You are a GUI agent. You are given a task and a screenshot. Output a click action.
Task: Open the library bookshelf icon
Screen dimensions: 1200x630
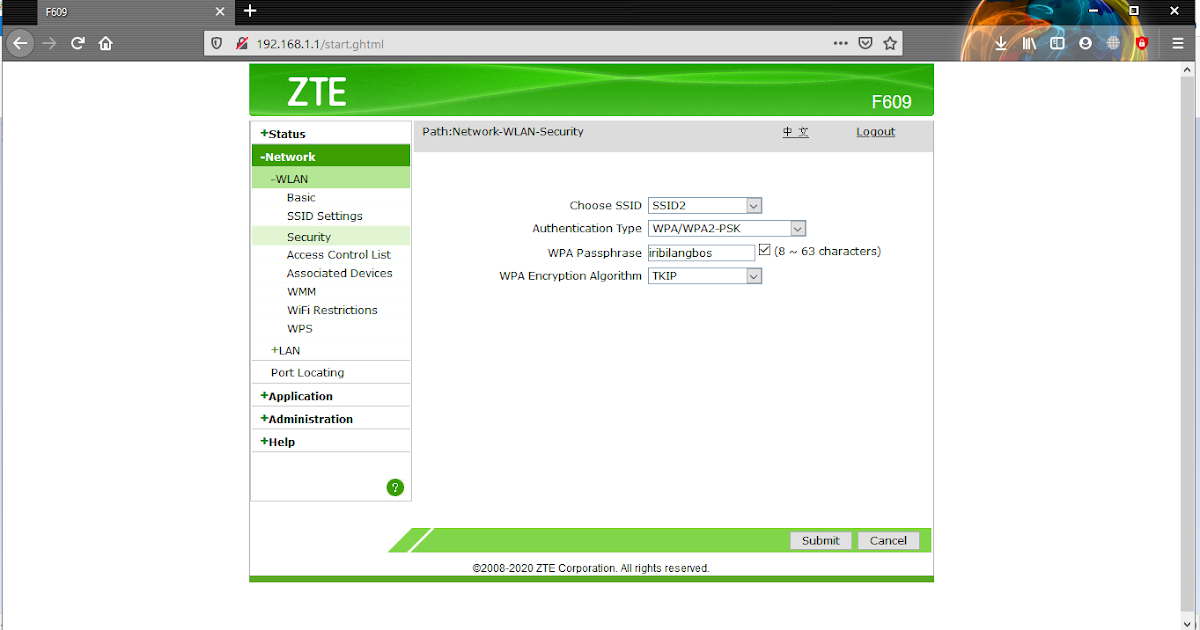(x=1029, y=43)
